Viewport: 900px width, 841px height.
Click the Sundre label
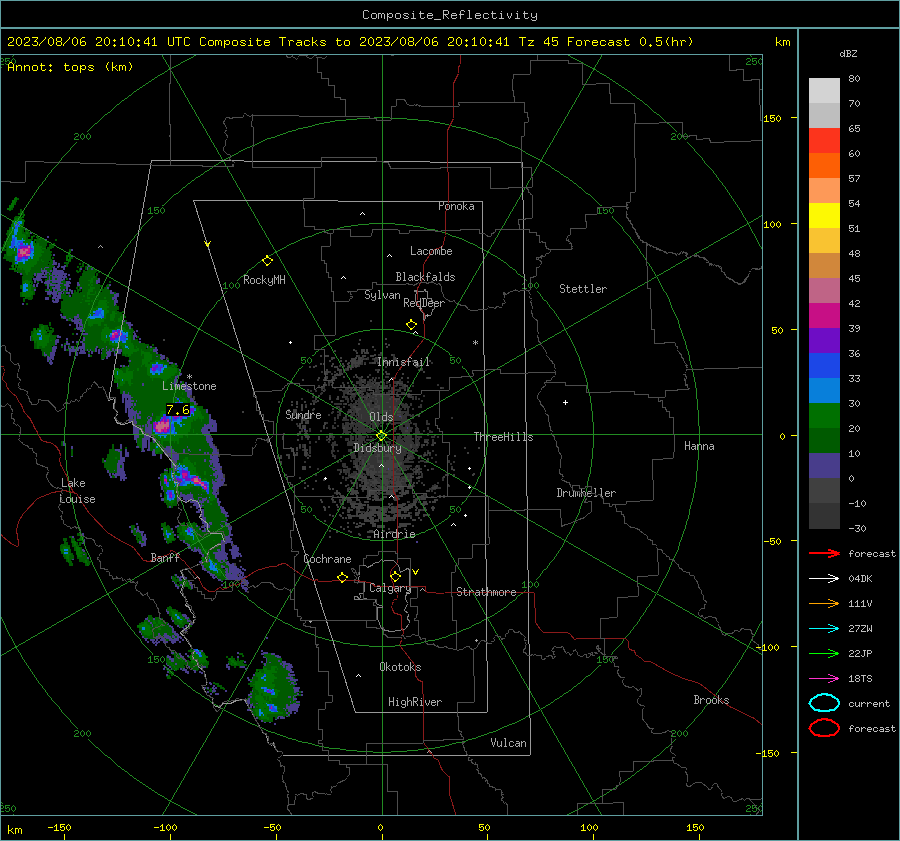(303, 414)
